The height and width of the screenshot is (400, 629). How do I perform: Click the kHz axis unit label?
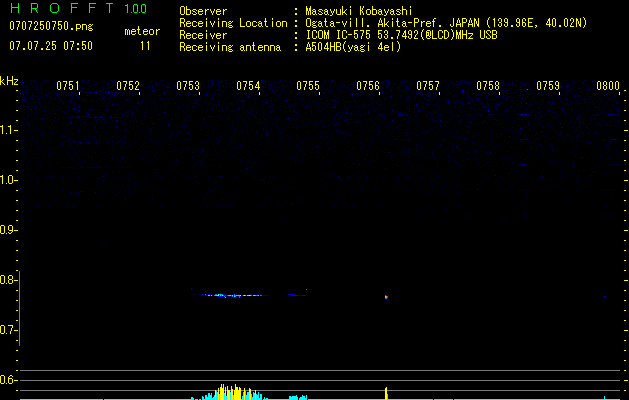9,81
